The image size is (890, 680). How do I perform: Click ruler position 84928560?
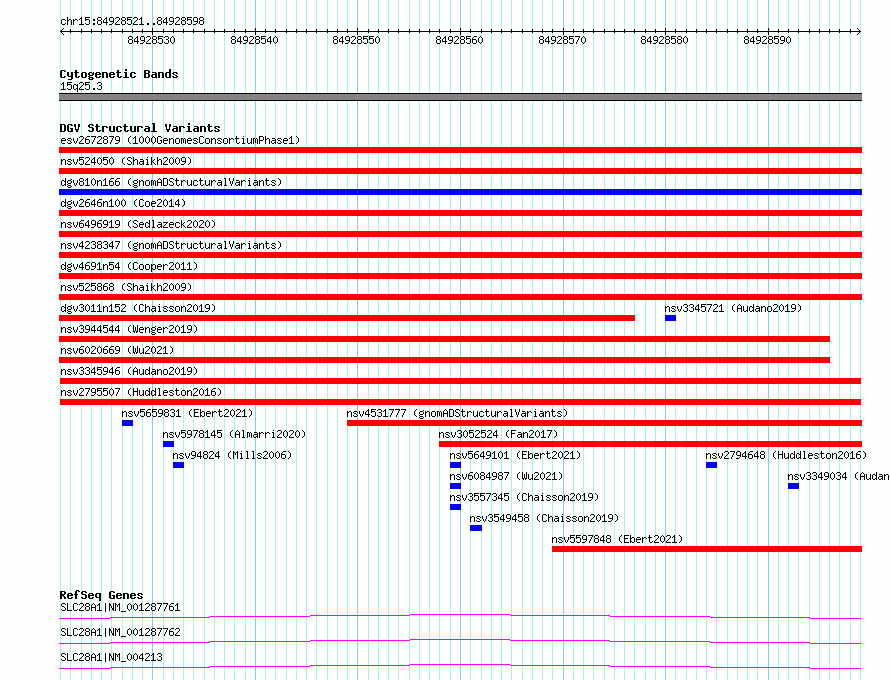[x=459, y=40]
